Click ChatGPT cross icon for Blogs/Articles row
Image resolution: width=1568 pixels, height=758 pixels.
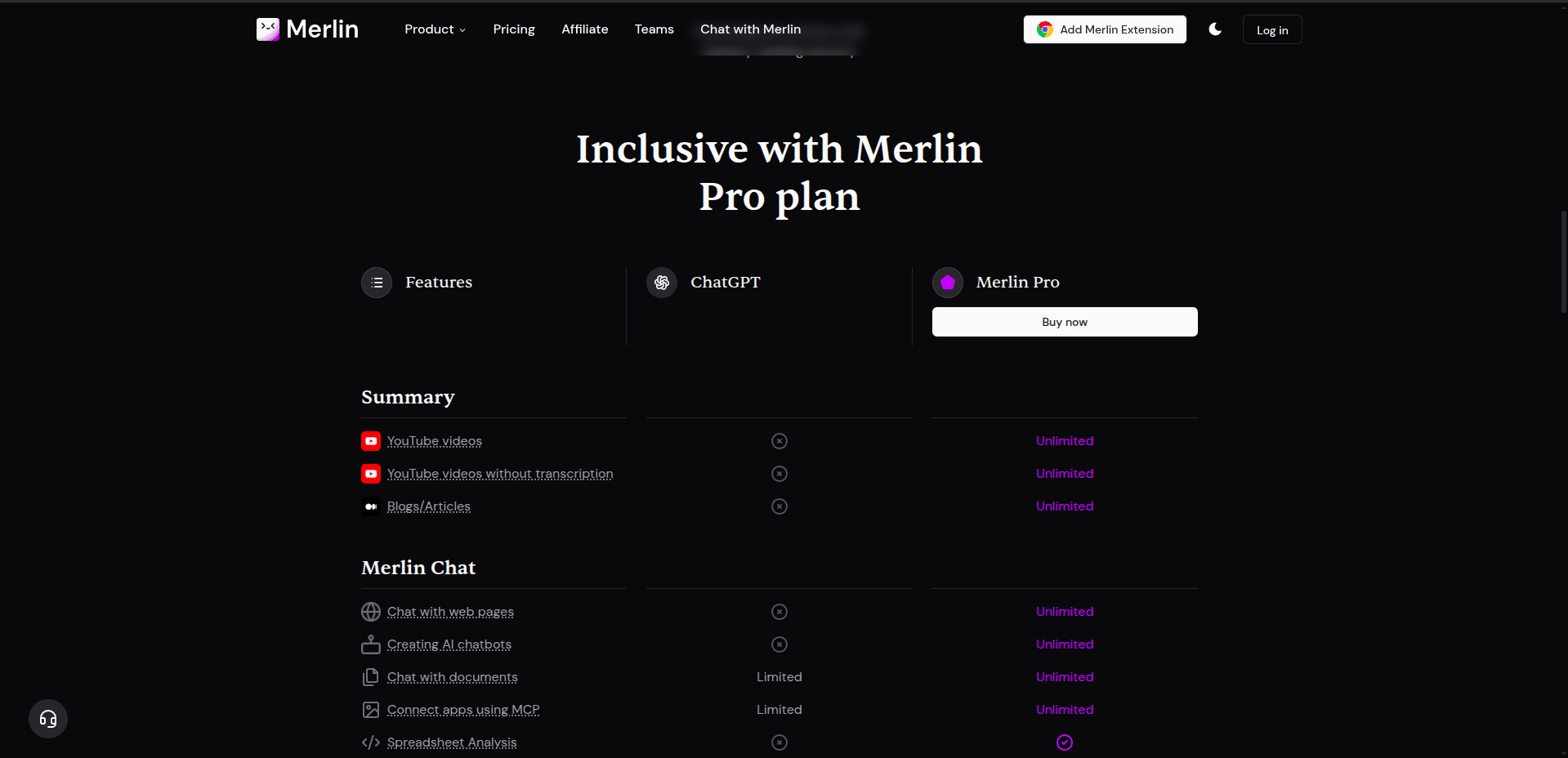pos(780,506)
